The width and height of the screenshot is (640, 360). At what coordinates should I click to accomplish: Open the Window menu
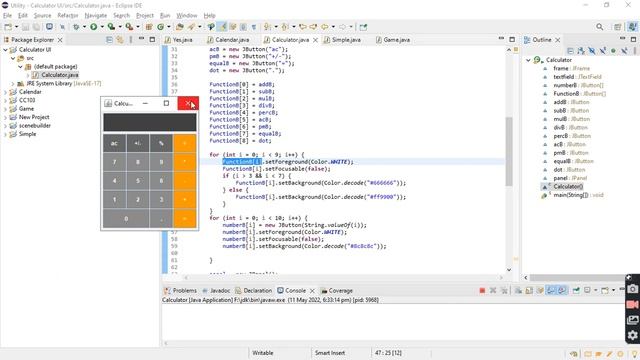pyautogui.click(x=187, y=16)
